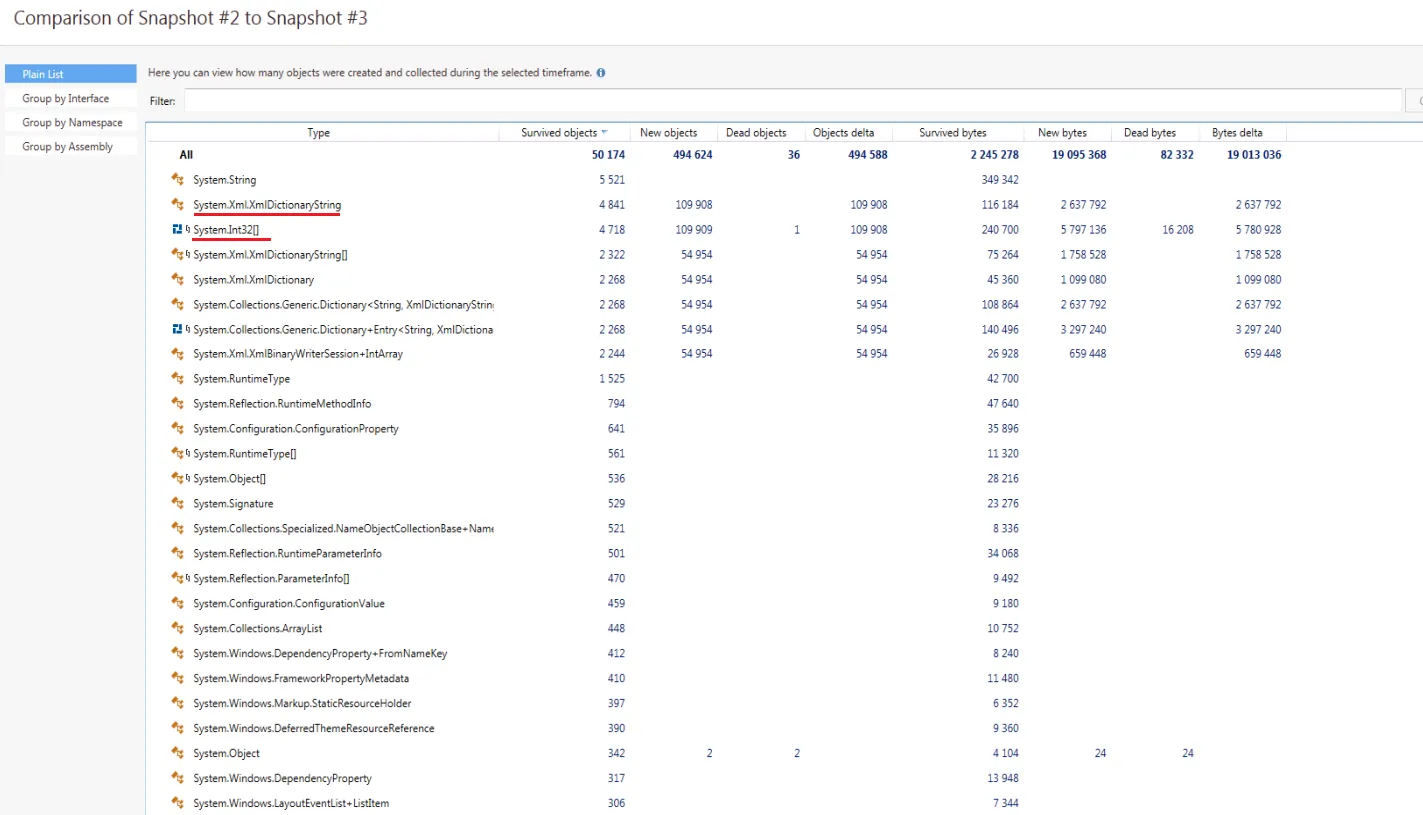Sort by the Dead objects column
This screenshot has width=1423, height=815.
(x=756, y=133)
